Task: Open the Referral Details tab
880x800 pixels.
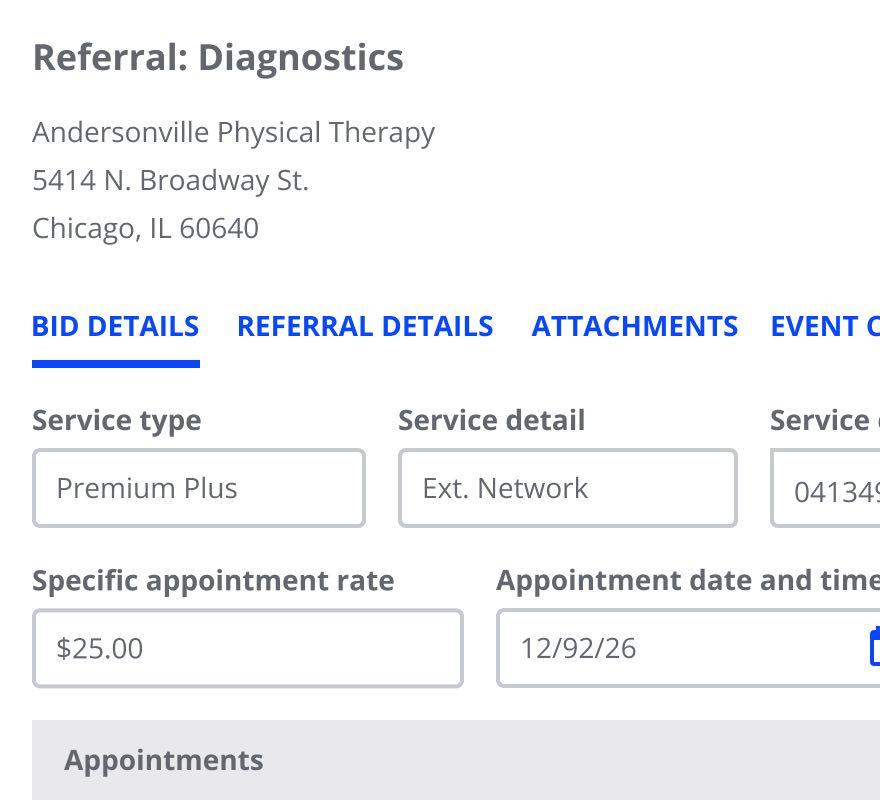Action: pyautogui.click(x=365, y=327)
